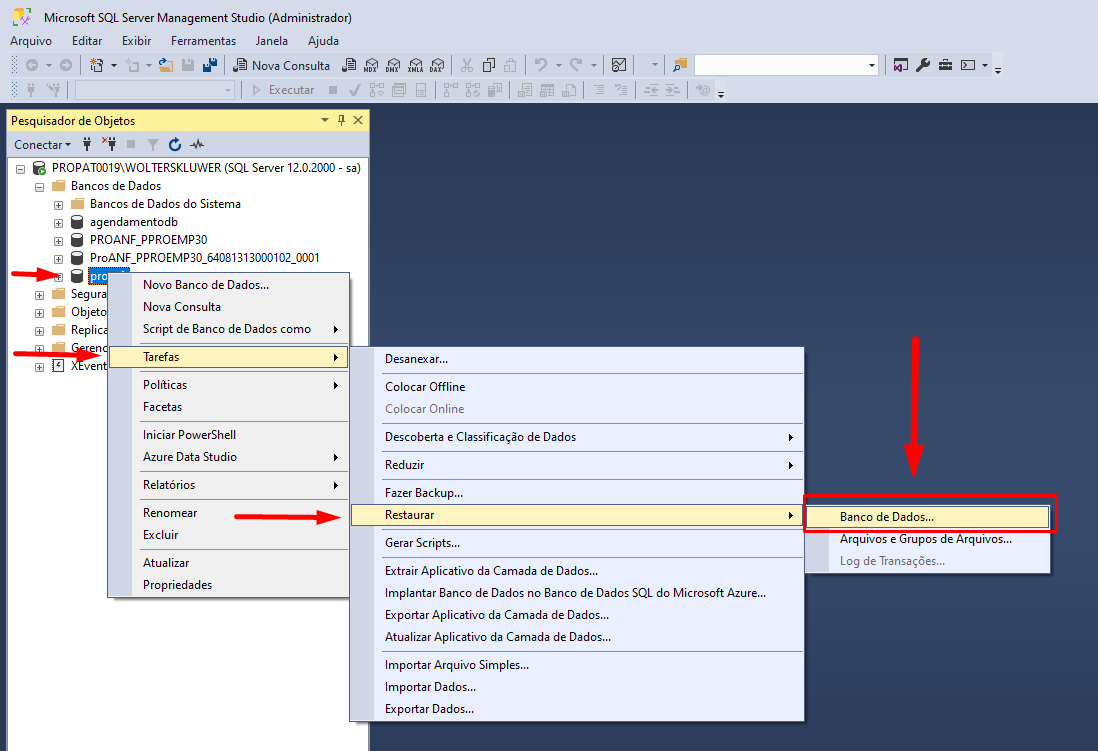1098x751 pixels.
Task: Open the Exibir menu
Action: point(137,41)
